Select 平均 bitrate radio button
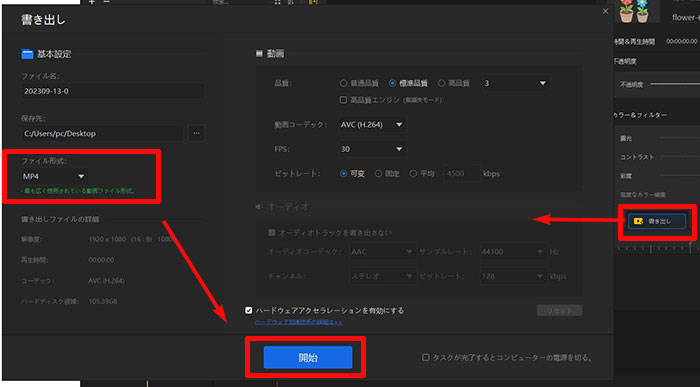700x387 pixels. coord(413,174)
